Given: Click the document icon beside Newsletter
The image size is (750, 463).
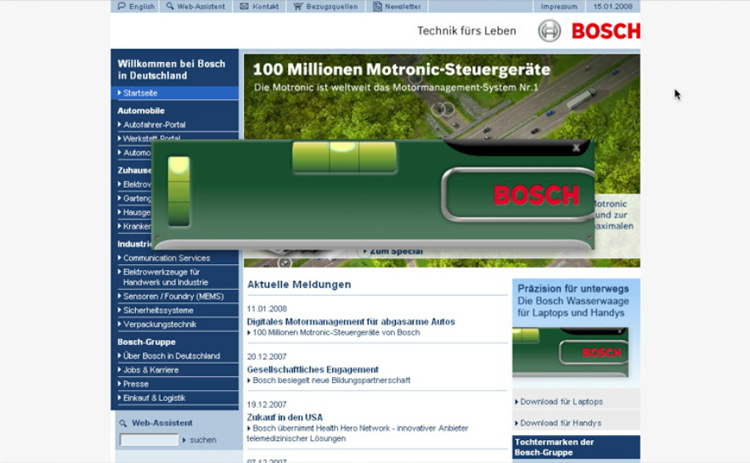Looking at the screenshot, I should (x=377, y=6).
